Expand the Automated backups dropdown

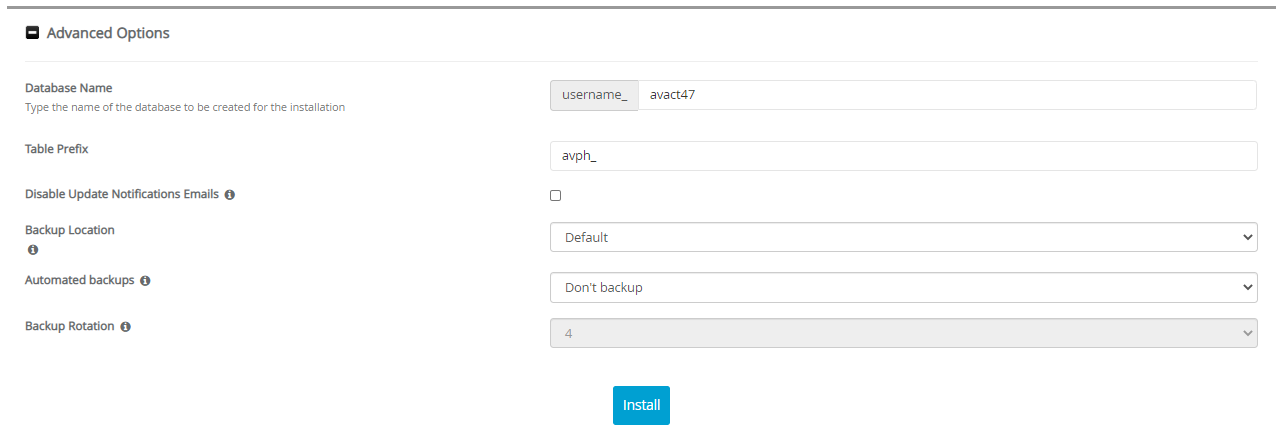903,287
